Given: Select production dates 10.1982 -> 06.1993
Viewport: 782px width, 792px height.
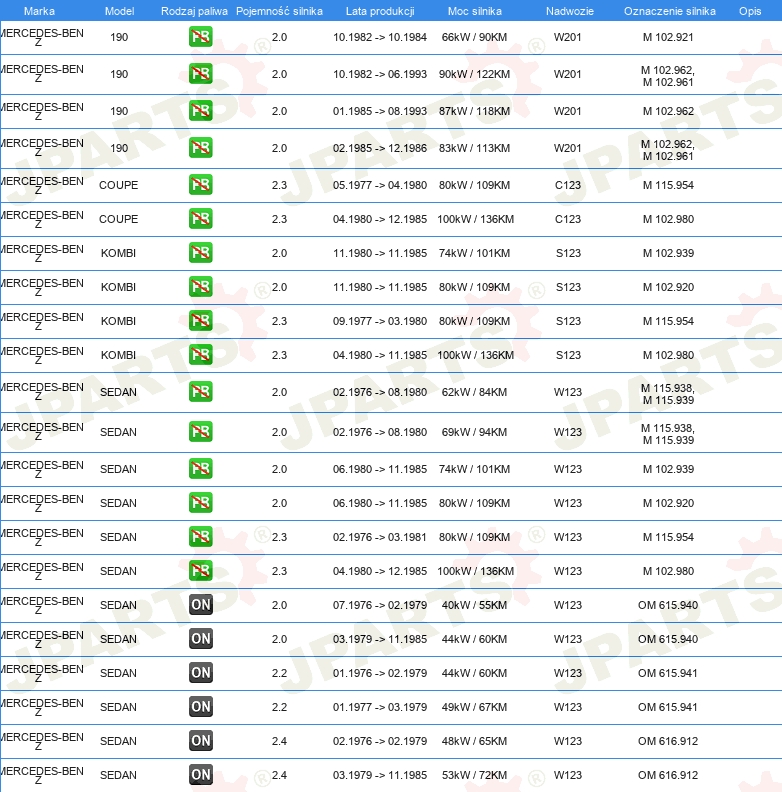Looking at the screenshot, I should pos(380,74).
